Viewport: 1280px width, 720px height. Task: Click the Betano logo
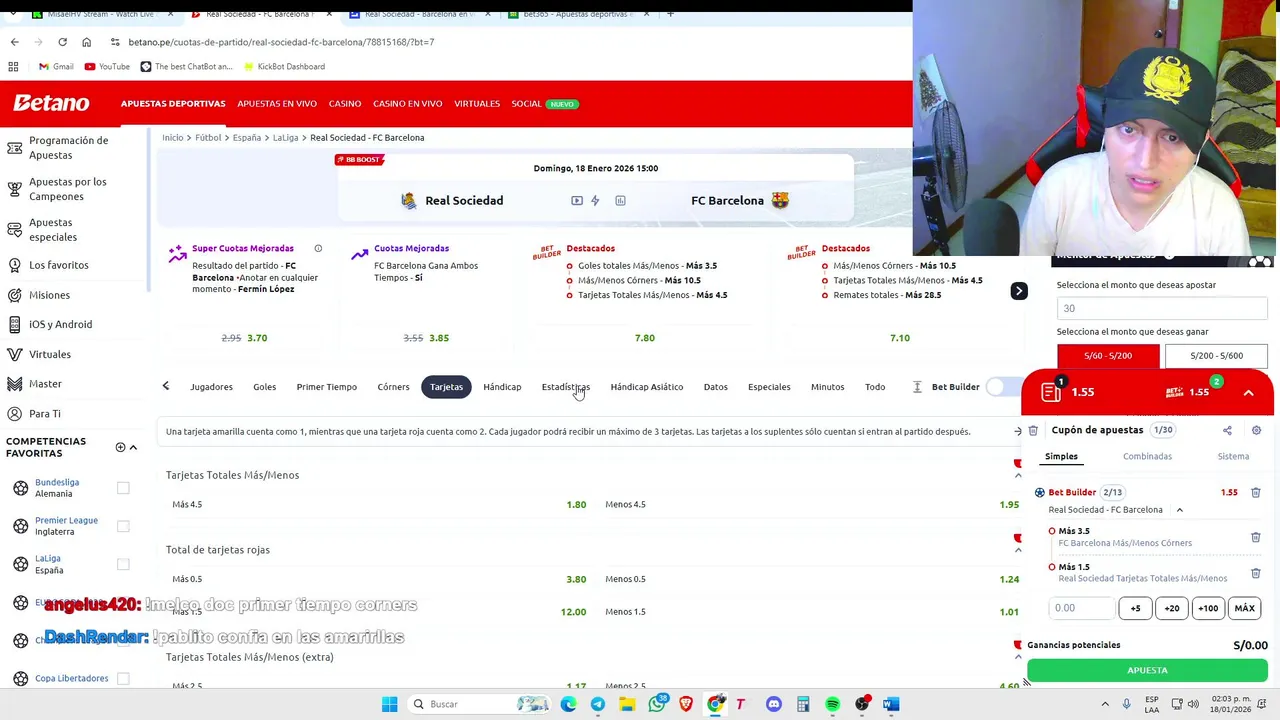click(51, 103)
